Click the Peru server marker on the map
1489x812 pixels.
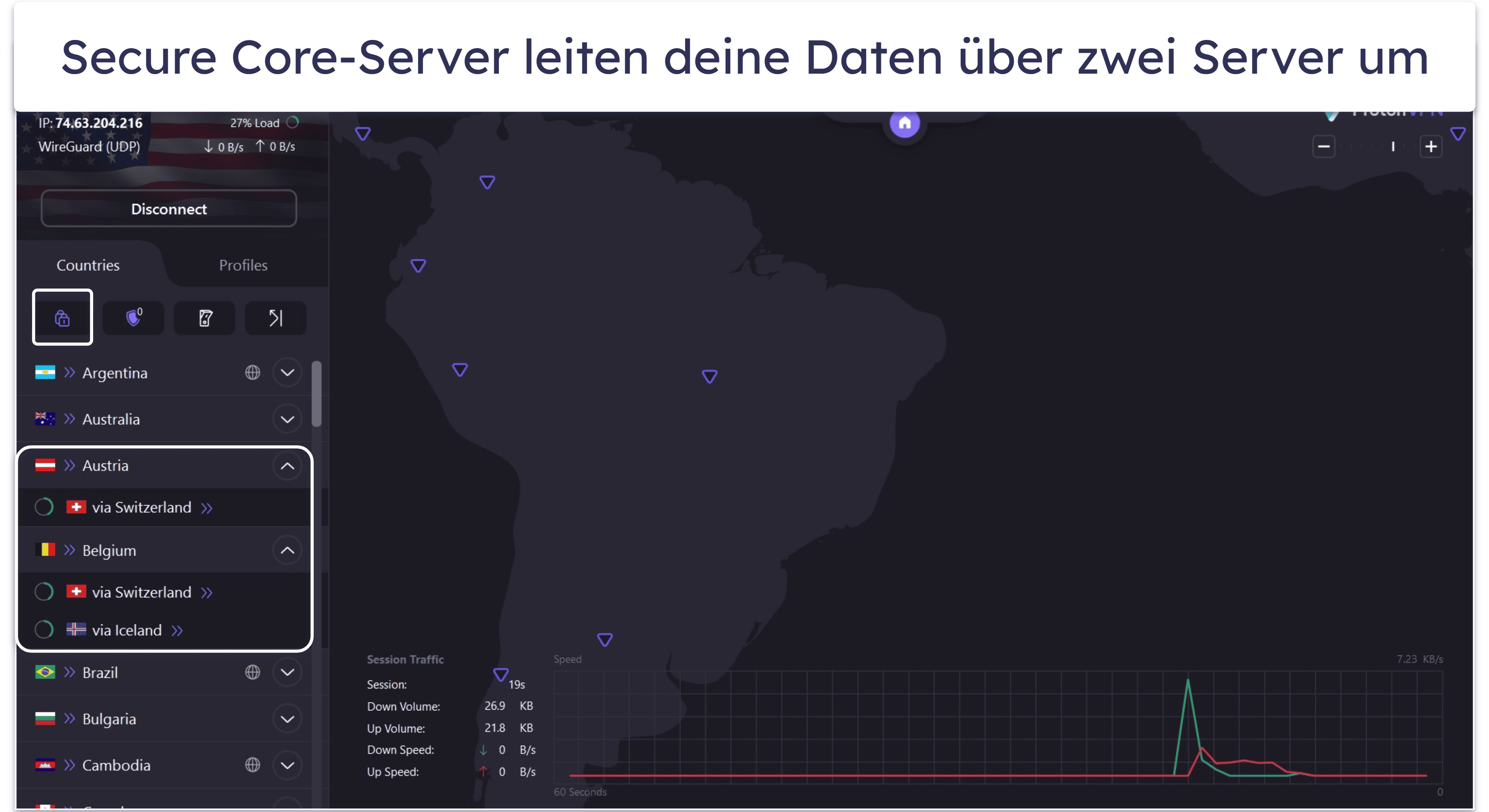460,369
